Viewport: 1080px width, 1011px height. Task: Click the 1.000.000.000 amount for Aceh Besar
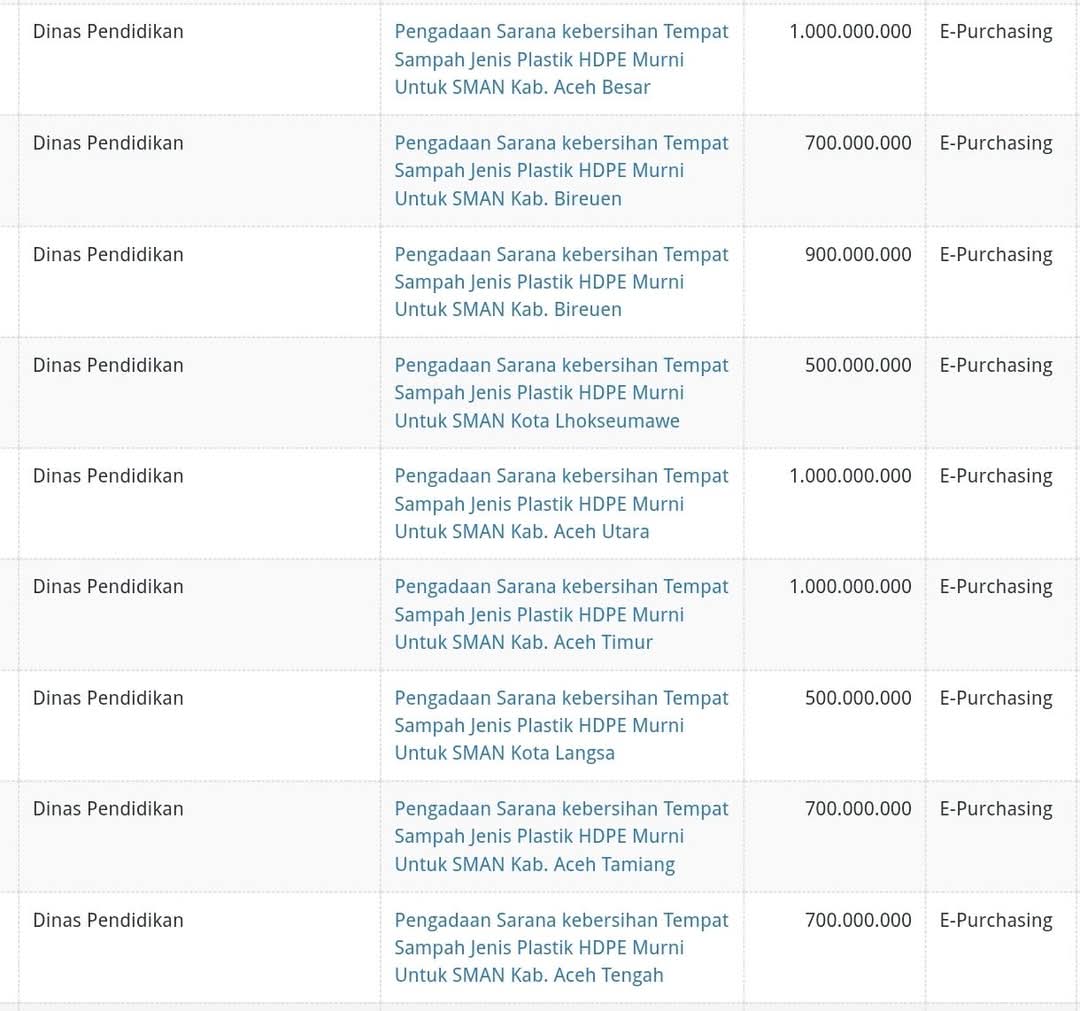point(850,31)
